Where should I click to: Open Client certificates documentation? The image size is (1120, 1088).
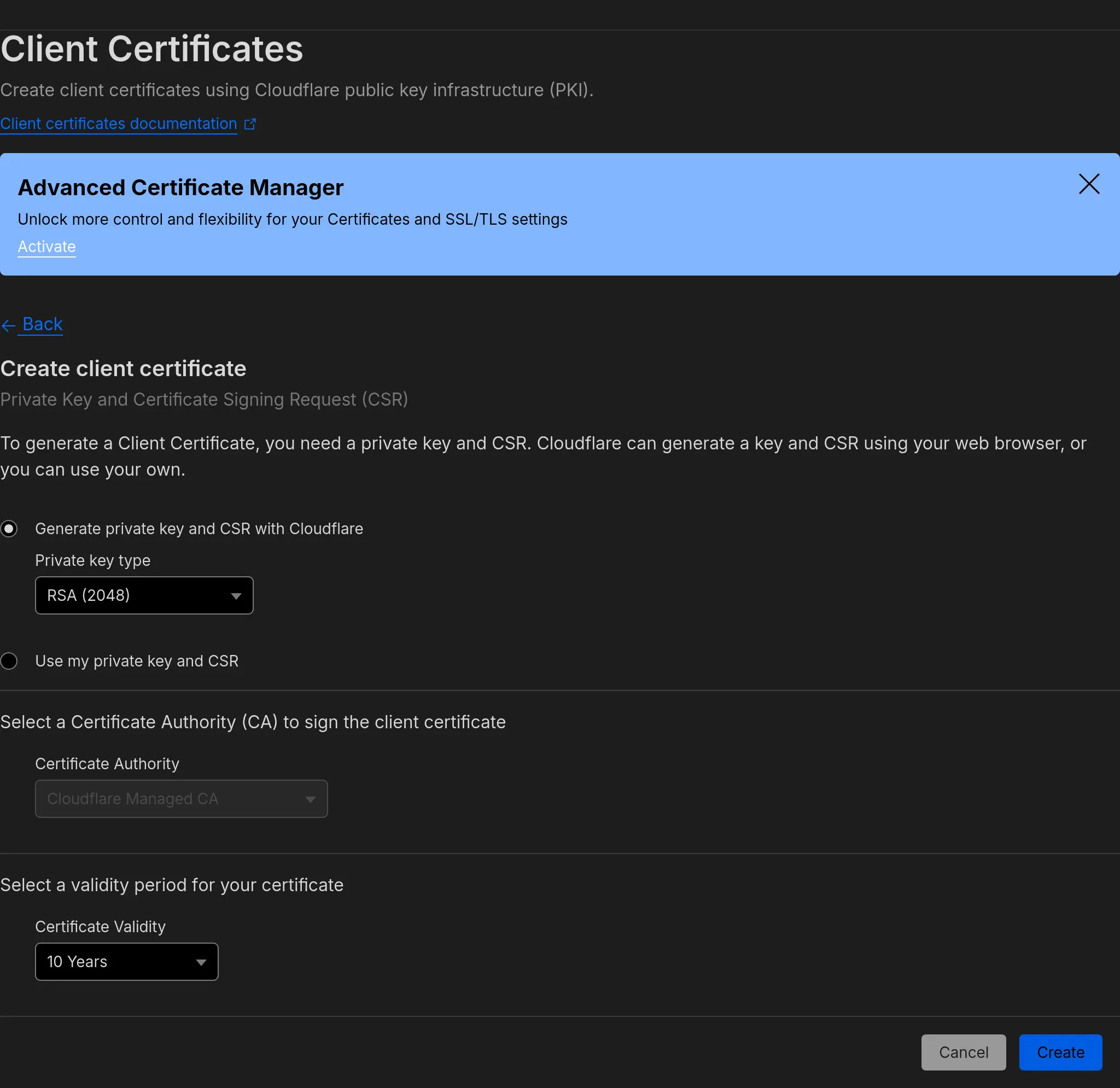pyautogui.click(x=118, y=124)
